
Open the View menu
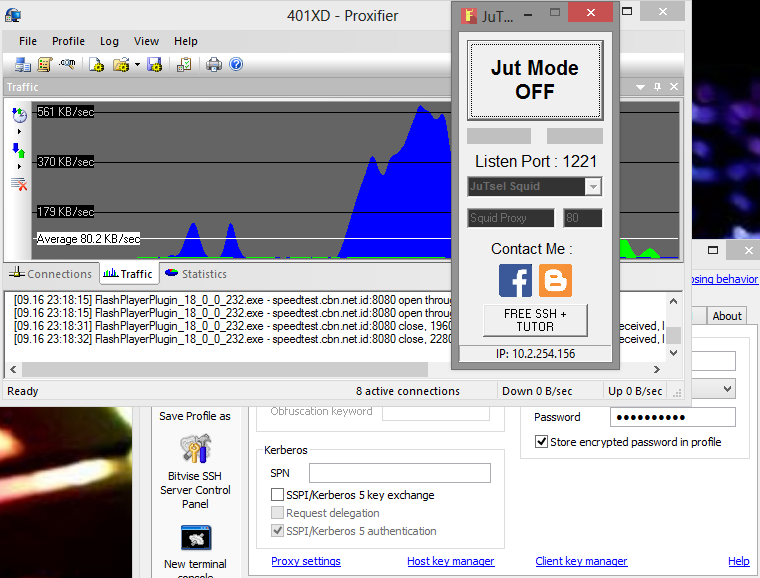[146, 41]
